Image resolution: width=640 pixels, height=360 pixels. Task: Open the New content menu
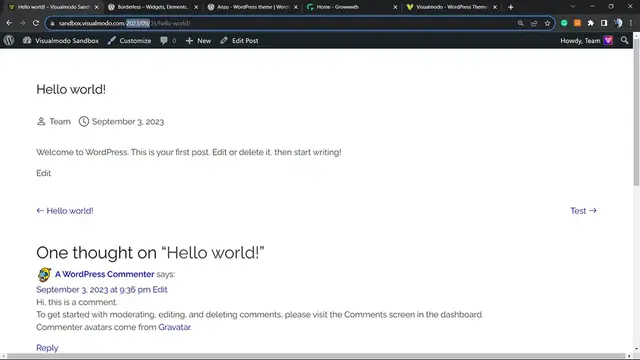(x=198, y=40)
